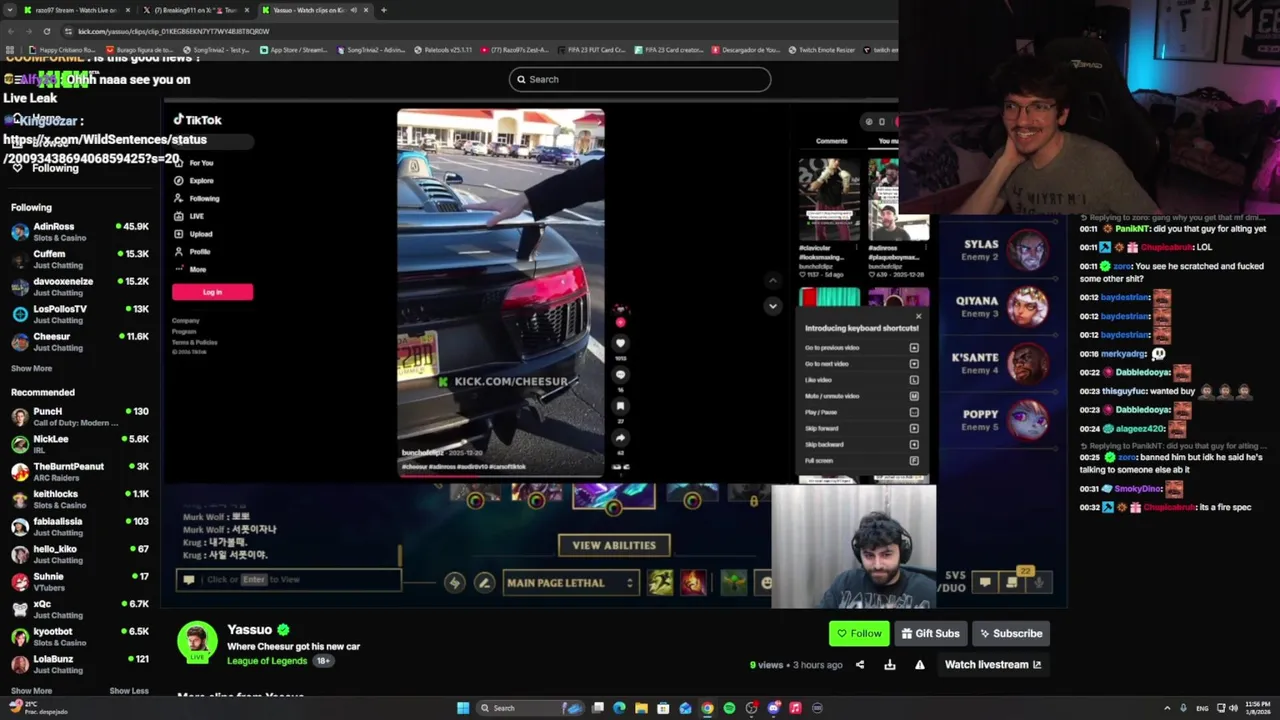
Task: Open the Happy Cristiano Ro... bookmark
Action: (63, 50)
